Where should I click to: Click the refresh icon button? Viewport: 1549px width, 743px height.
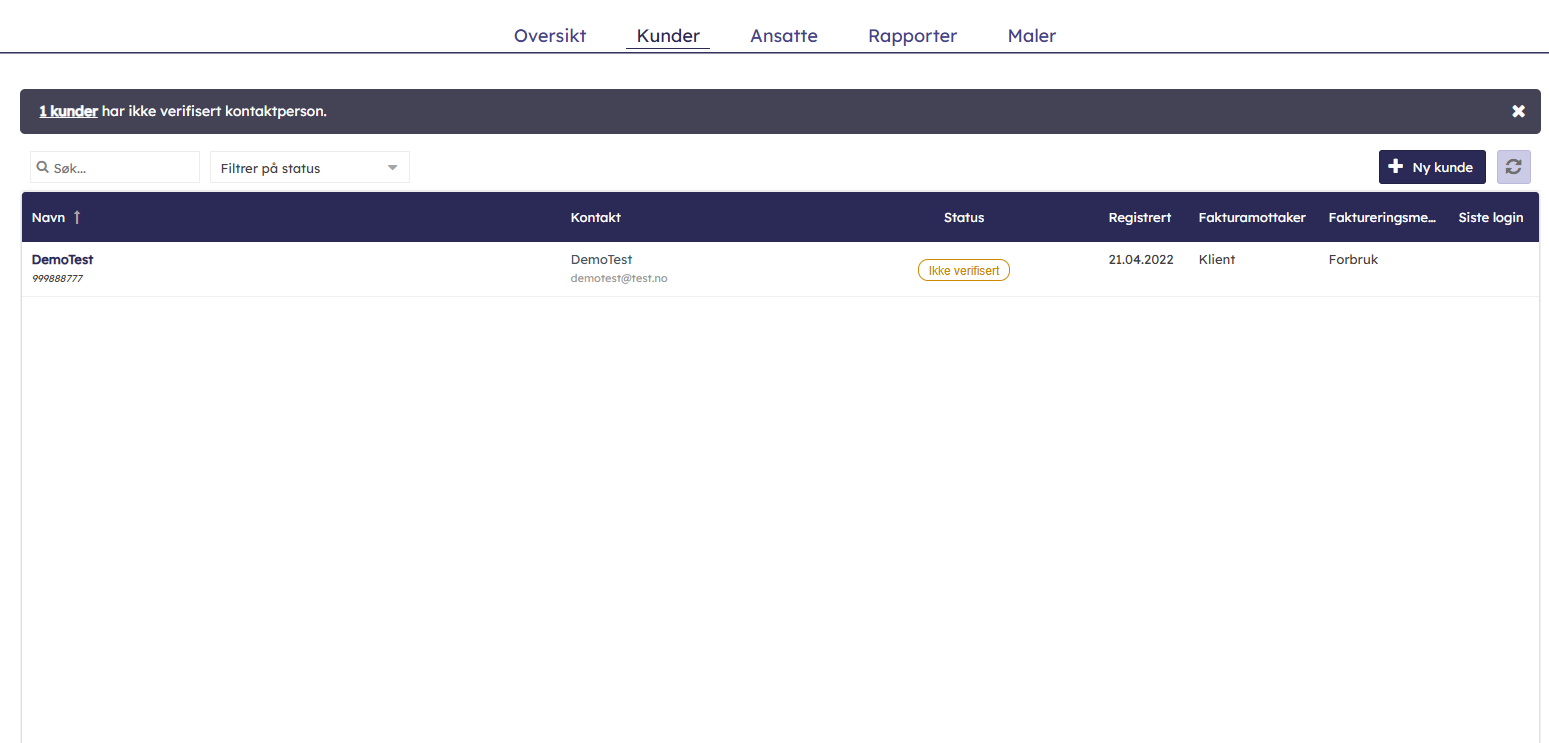click(x=1513, y=167)
